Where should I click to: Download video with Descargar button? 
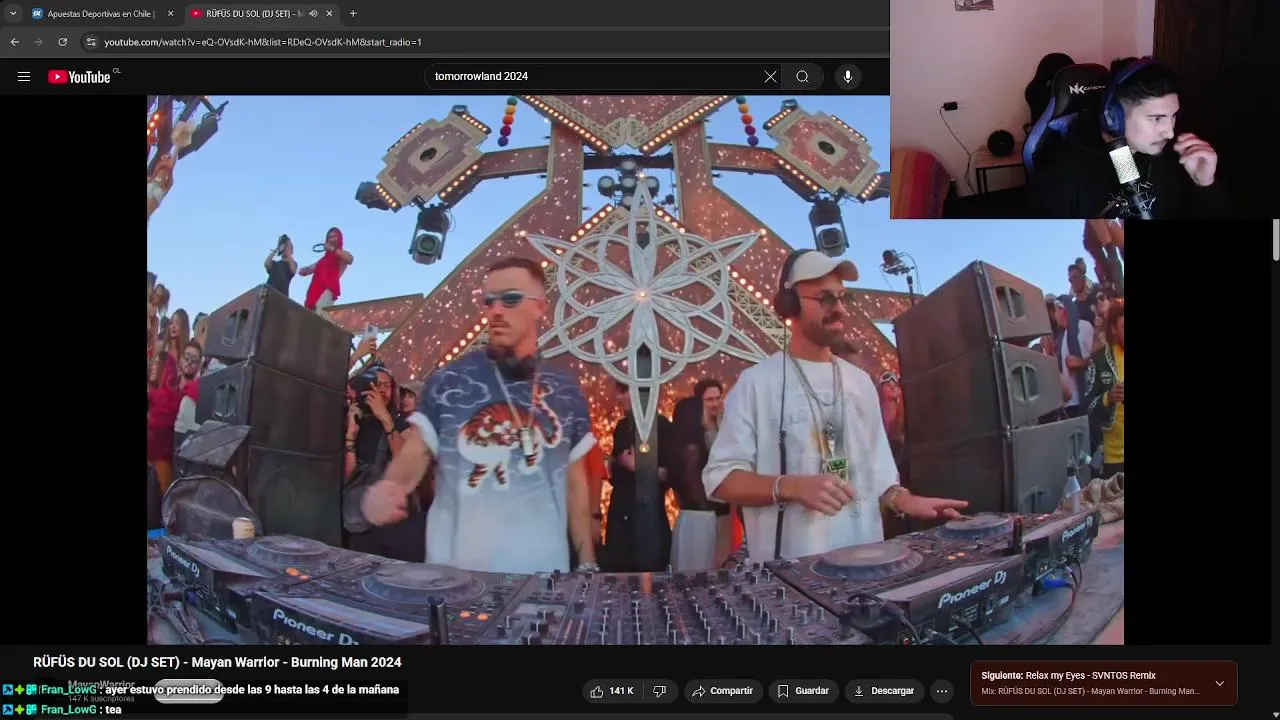(x=883, y=691)
